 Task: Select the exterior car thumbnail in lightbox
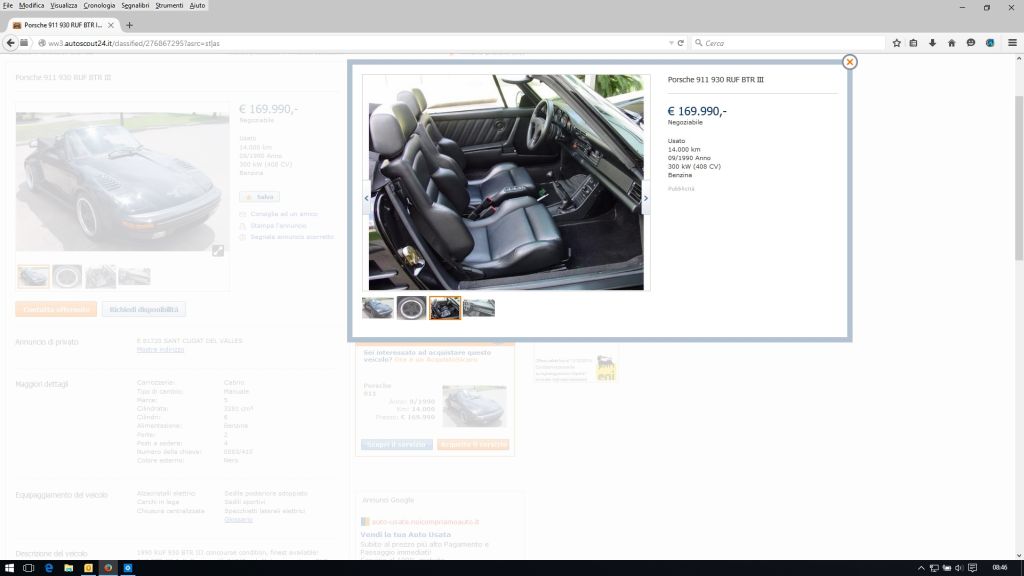378,308
